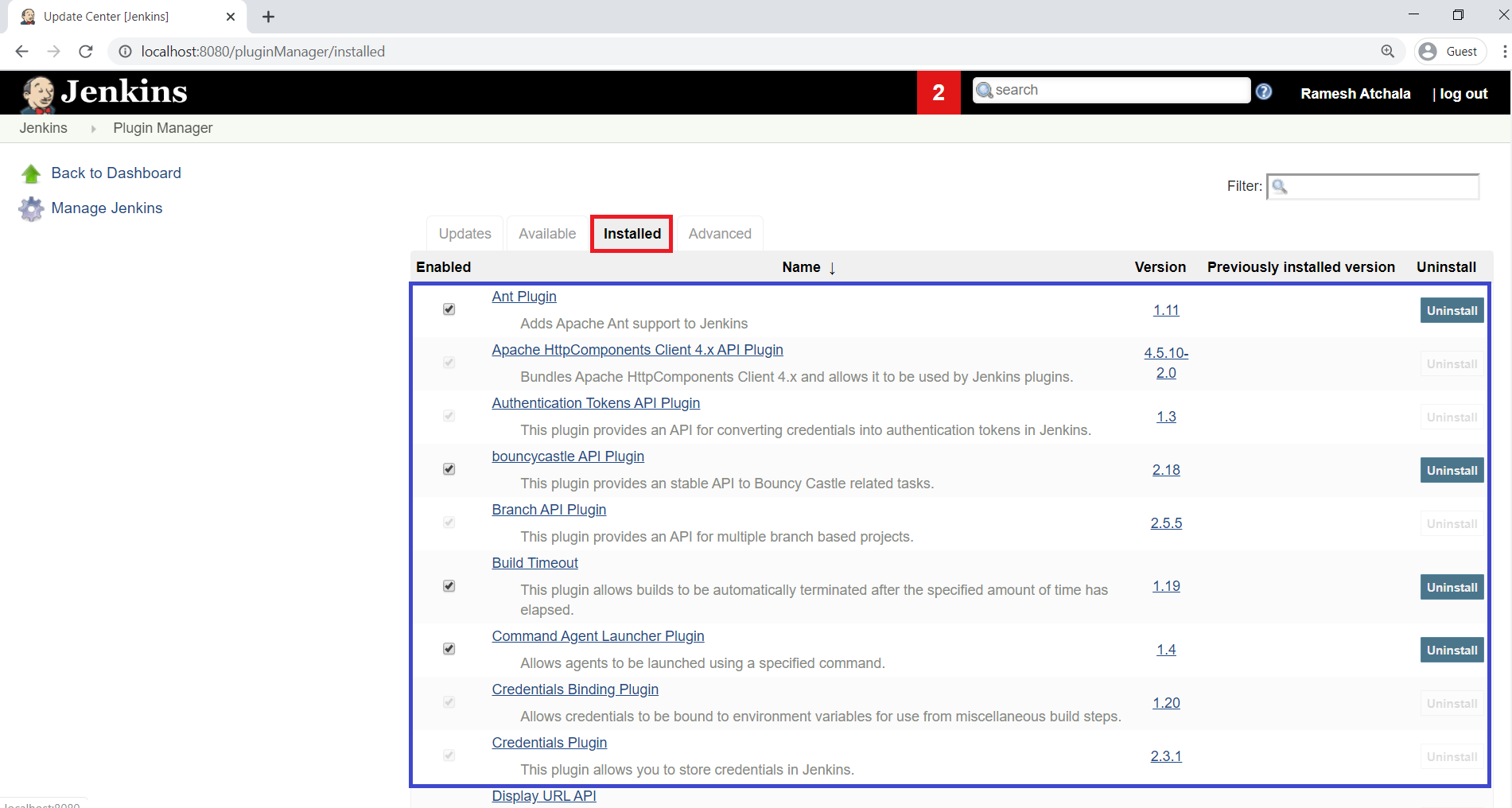Image resolution: width=1512 pixels, height=808 pixels.
Task: Uninstall the Build Timeout plugin
Action: [1452, 587]
